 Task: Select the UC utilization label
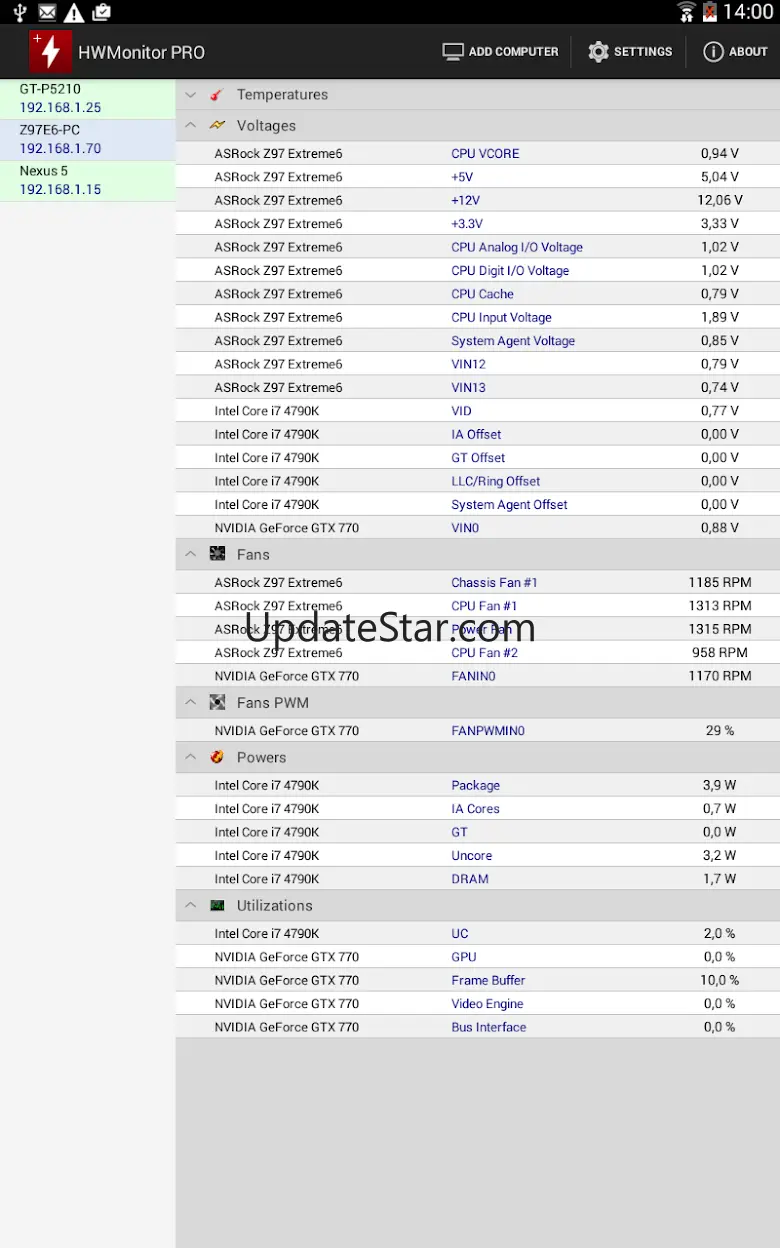460,934
